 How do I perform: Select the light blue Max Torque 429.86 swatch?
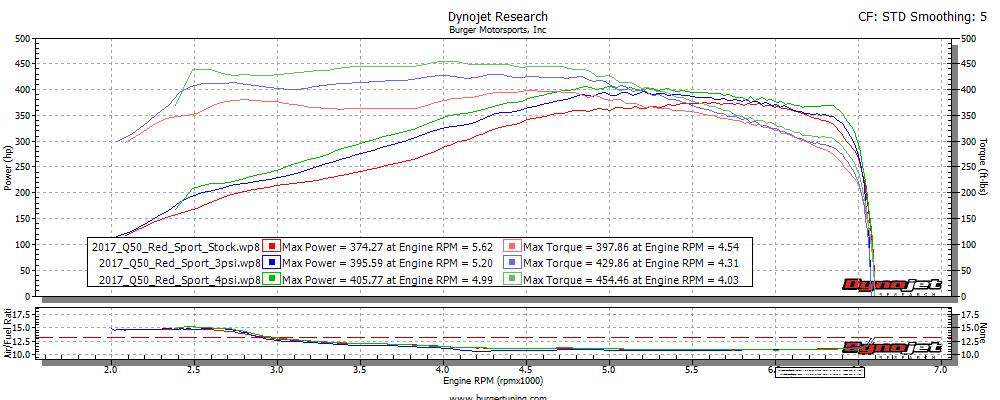coord(514,263)
